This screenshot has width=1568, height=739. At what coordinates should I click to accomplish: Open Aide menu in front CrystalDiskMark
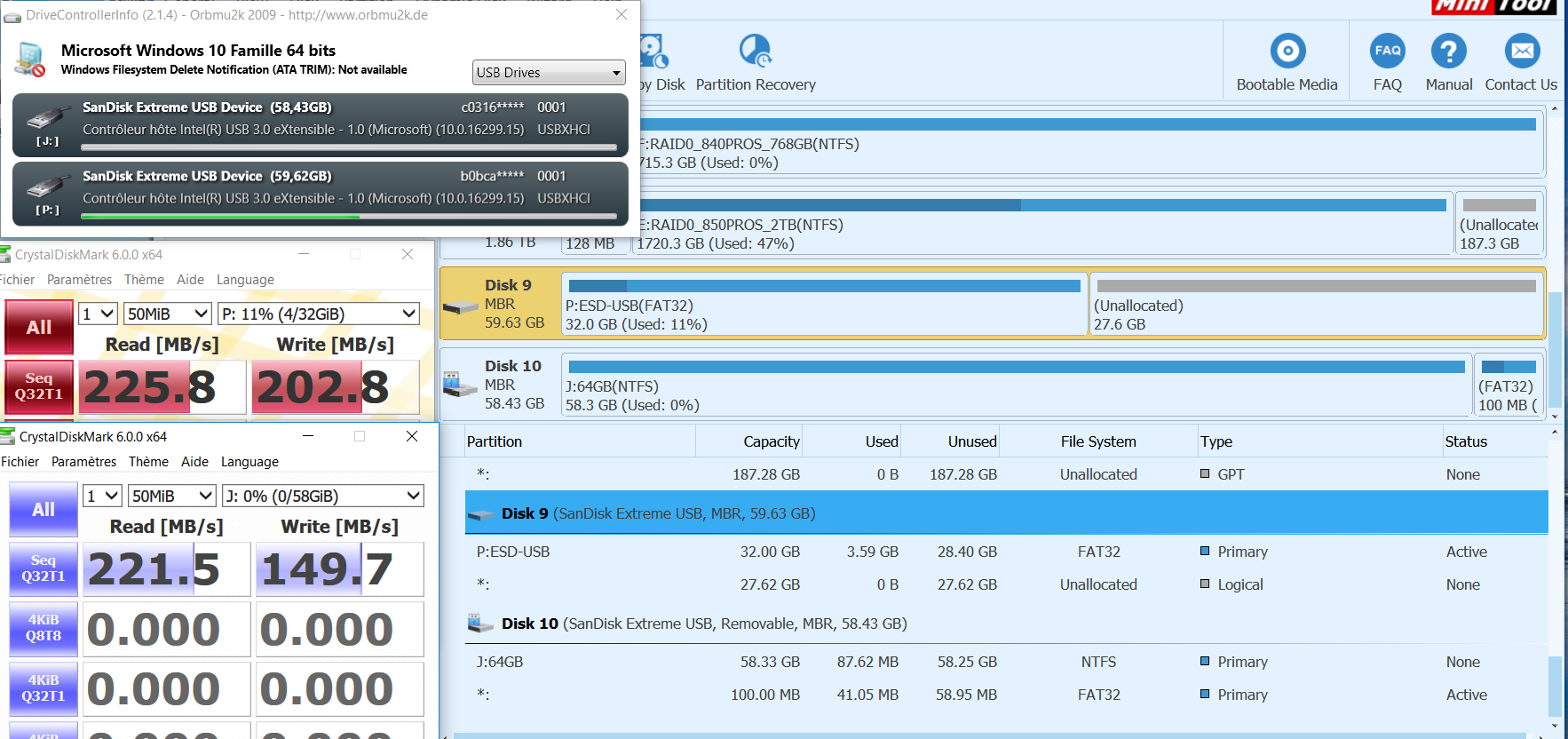coord(194,462)
